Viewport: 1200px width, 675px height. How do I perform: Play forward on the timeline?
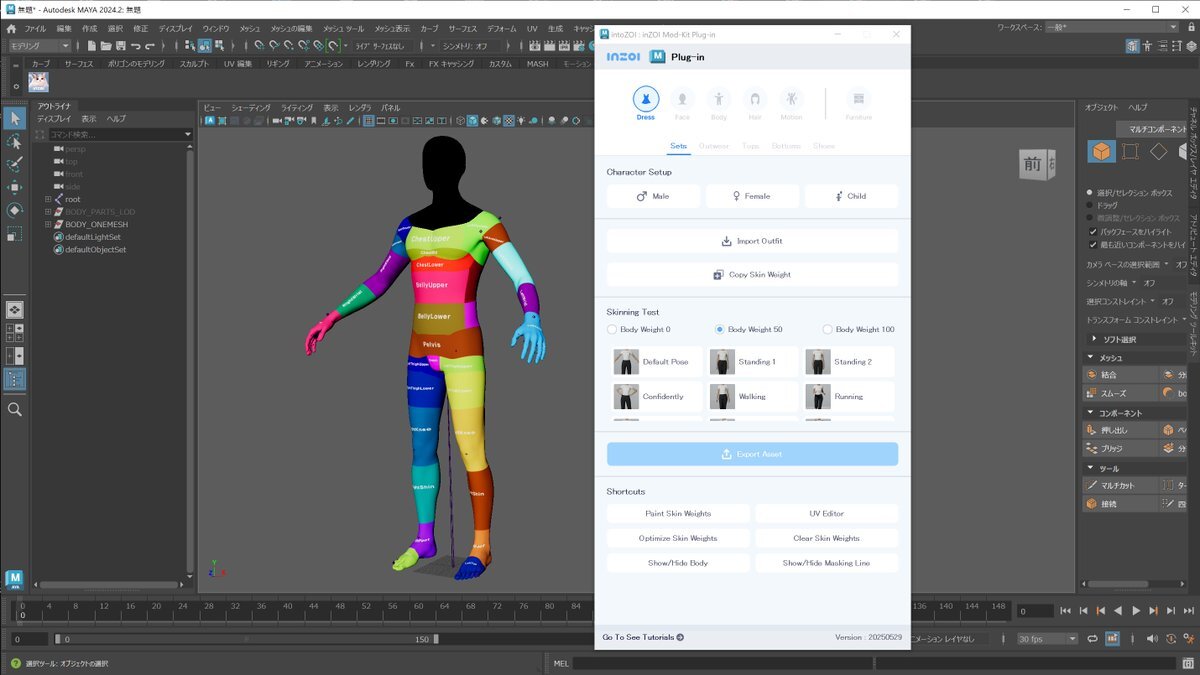(1136, 611)
